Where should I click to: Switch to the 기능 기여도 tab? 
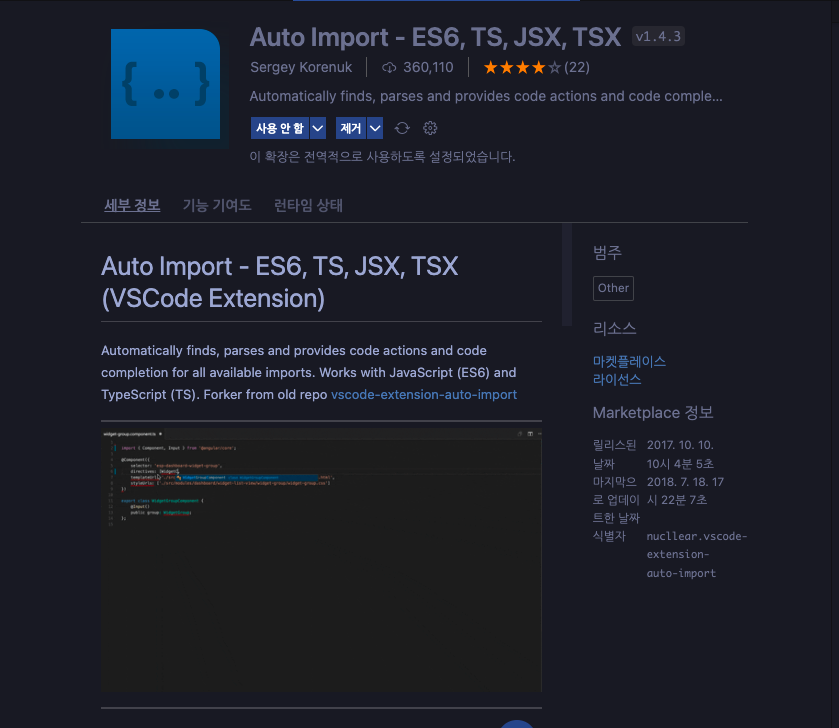click(x=217, y=205)
